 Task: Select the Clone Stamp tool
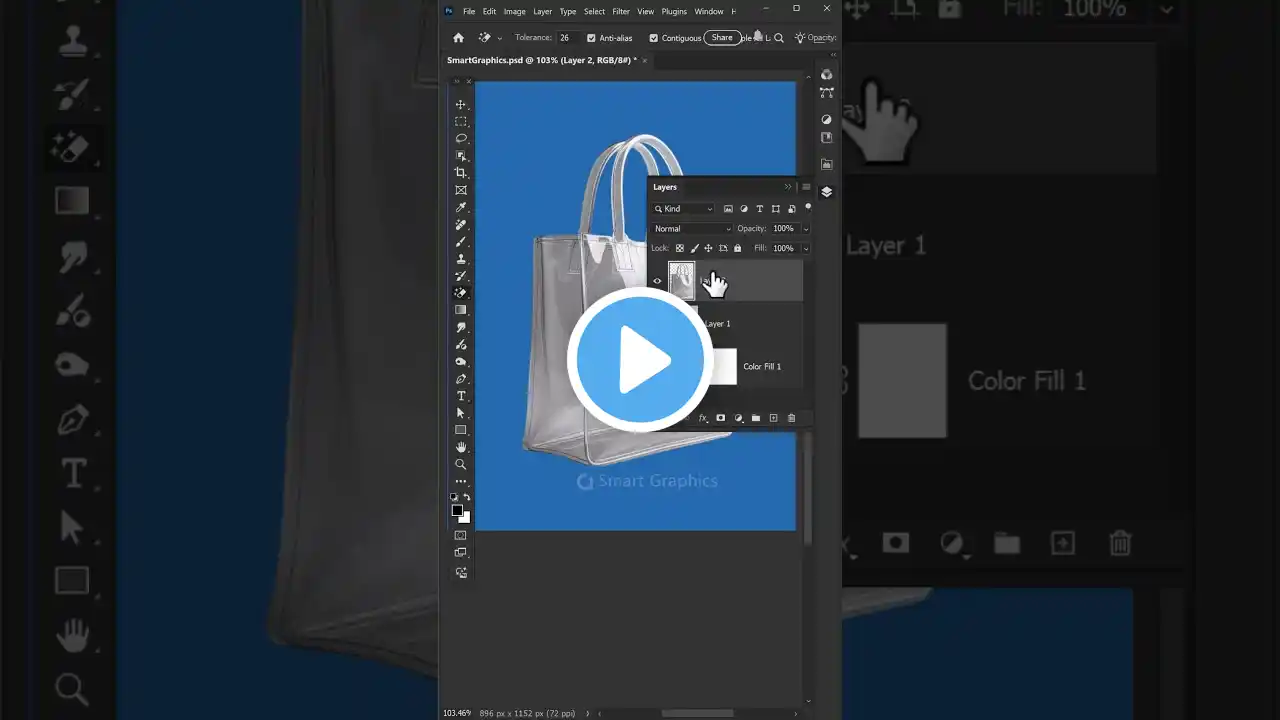click(461, 259)
